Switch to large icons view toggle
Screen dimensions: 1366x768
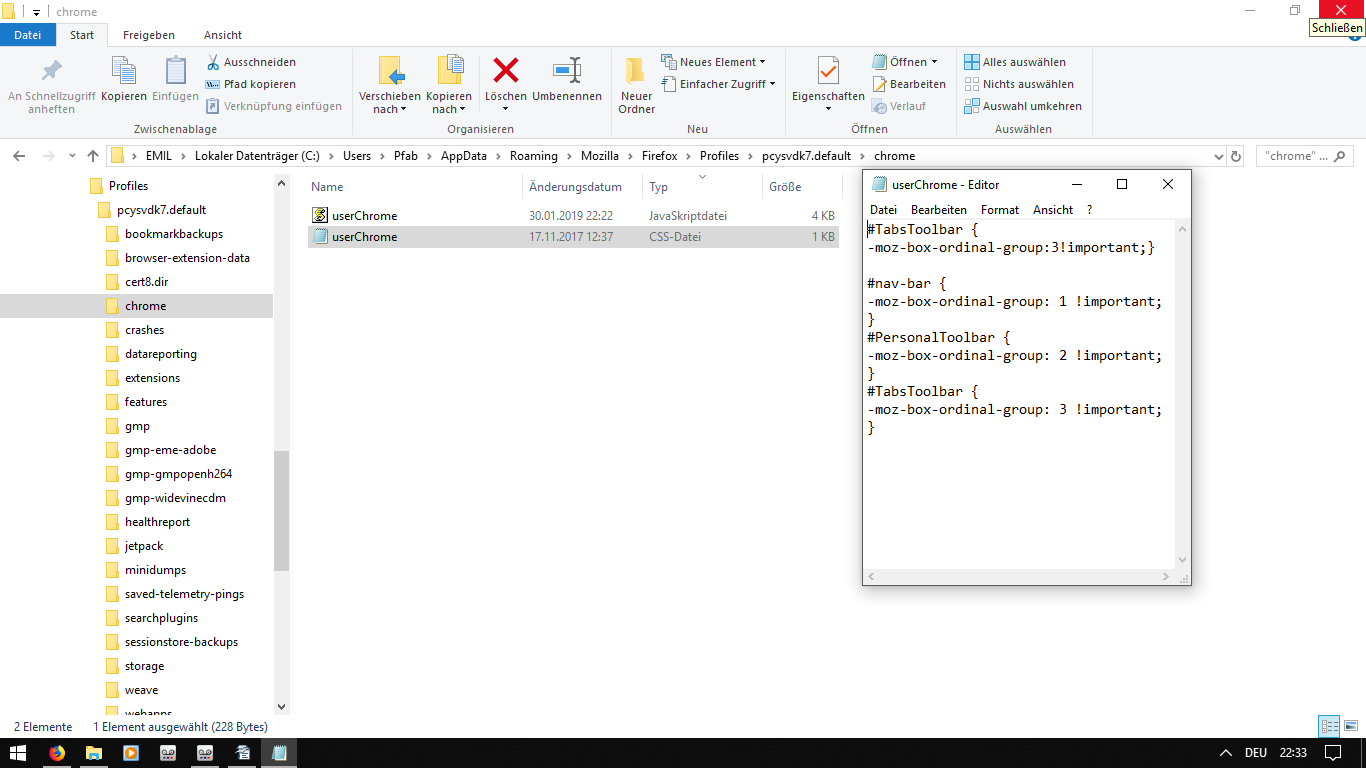click(1351, 727)
